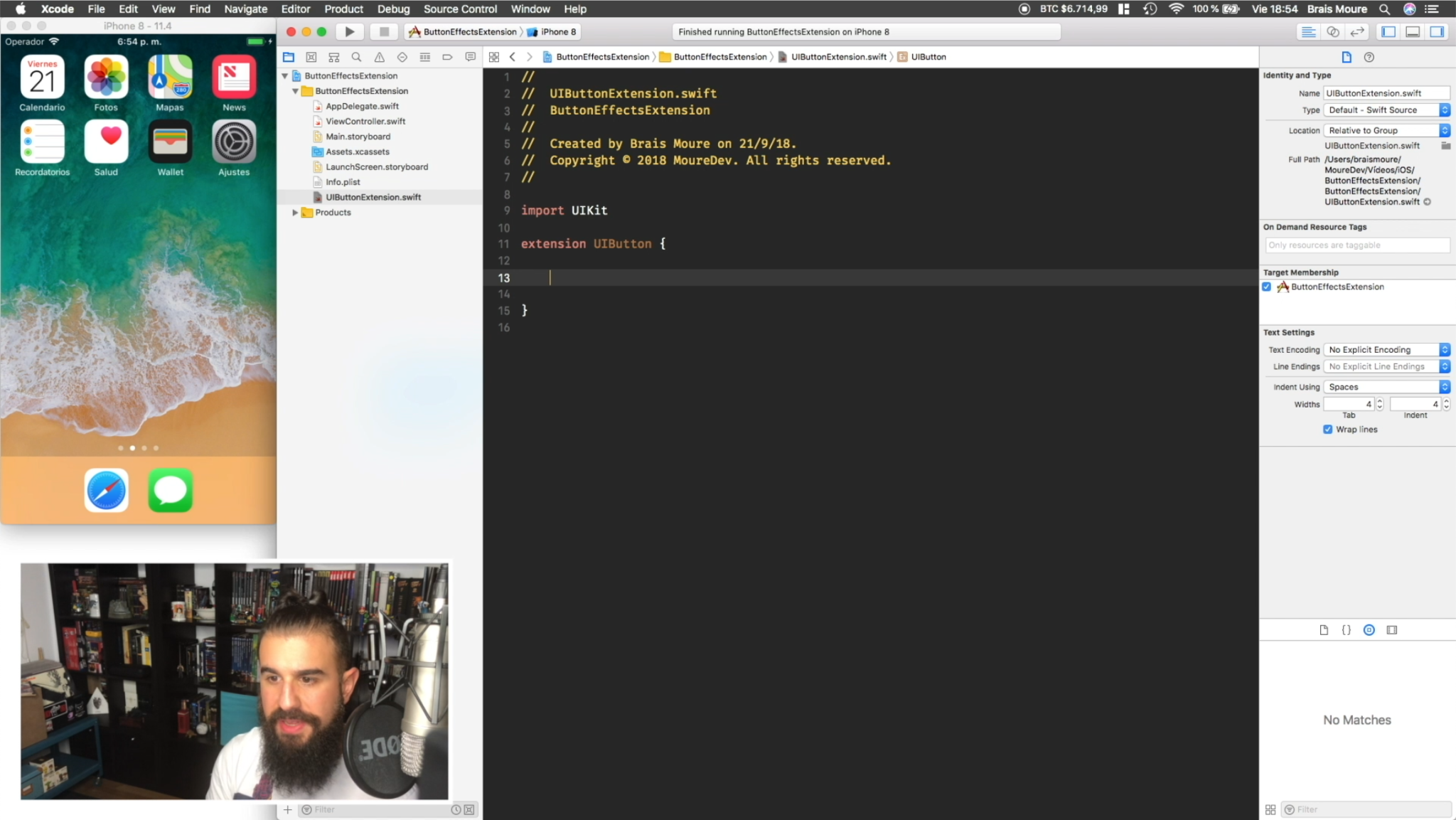Open Safari in the simulator dock

[107, 490]
